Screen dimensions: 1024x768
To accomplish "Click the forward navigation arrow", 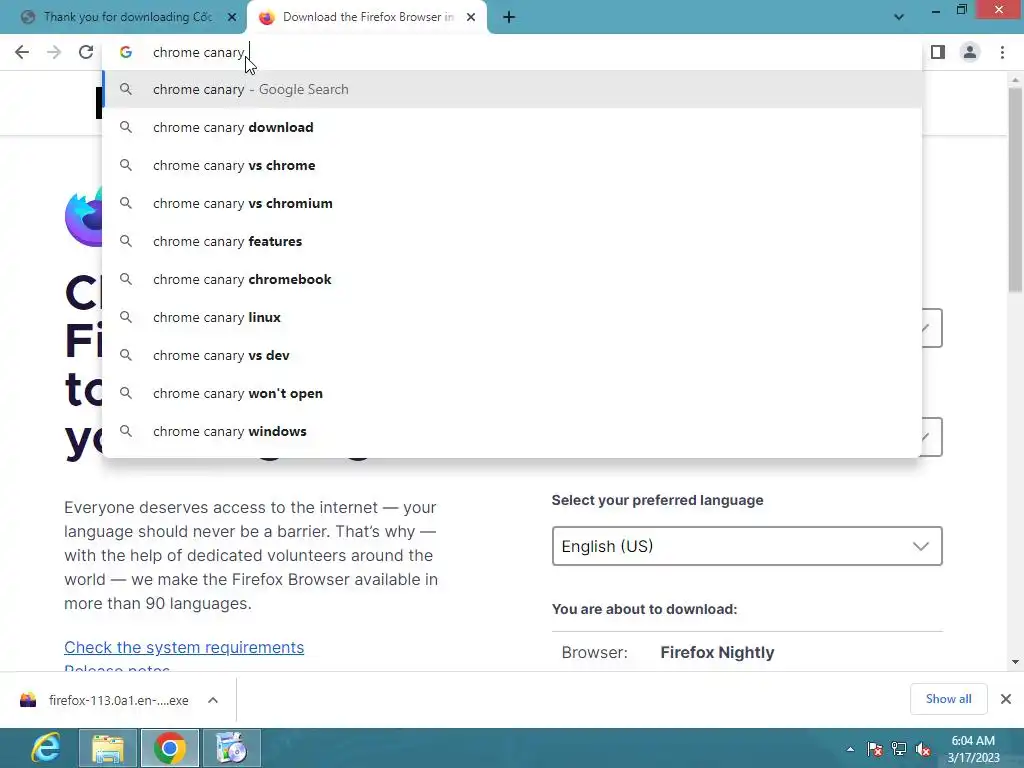I will [54, 52].
